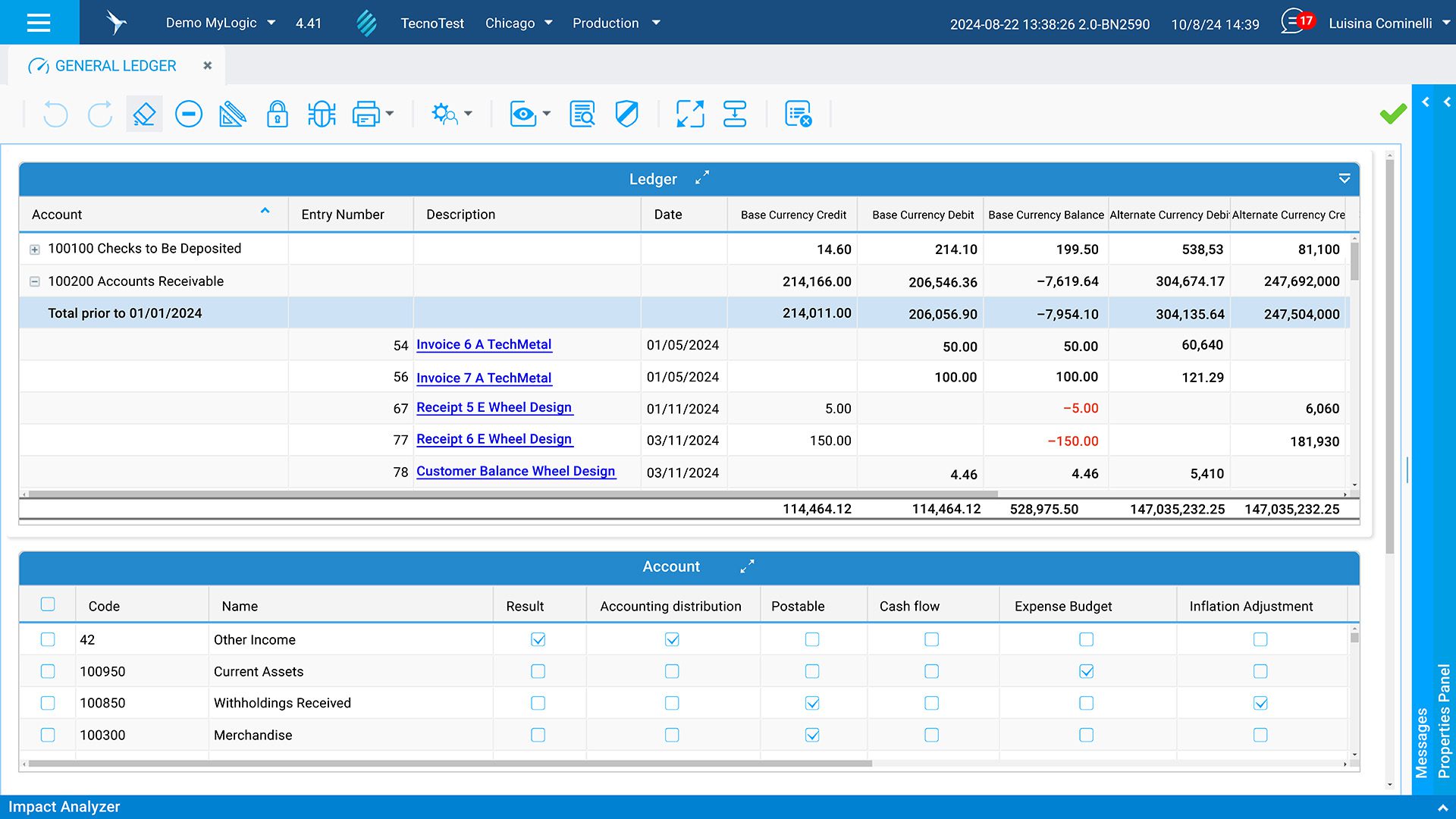1456x819 pixels.
Task: Click the bug debug icon
Action: coord(322,115)
